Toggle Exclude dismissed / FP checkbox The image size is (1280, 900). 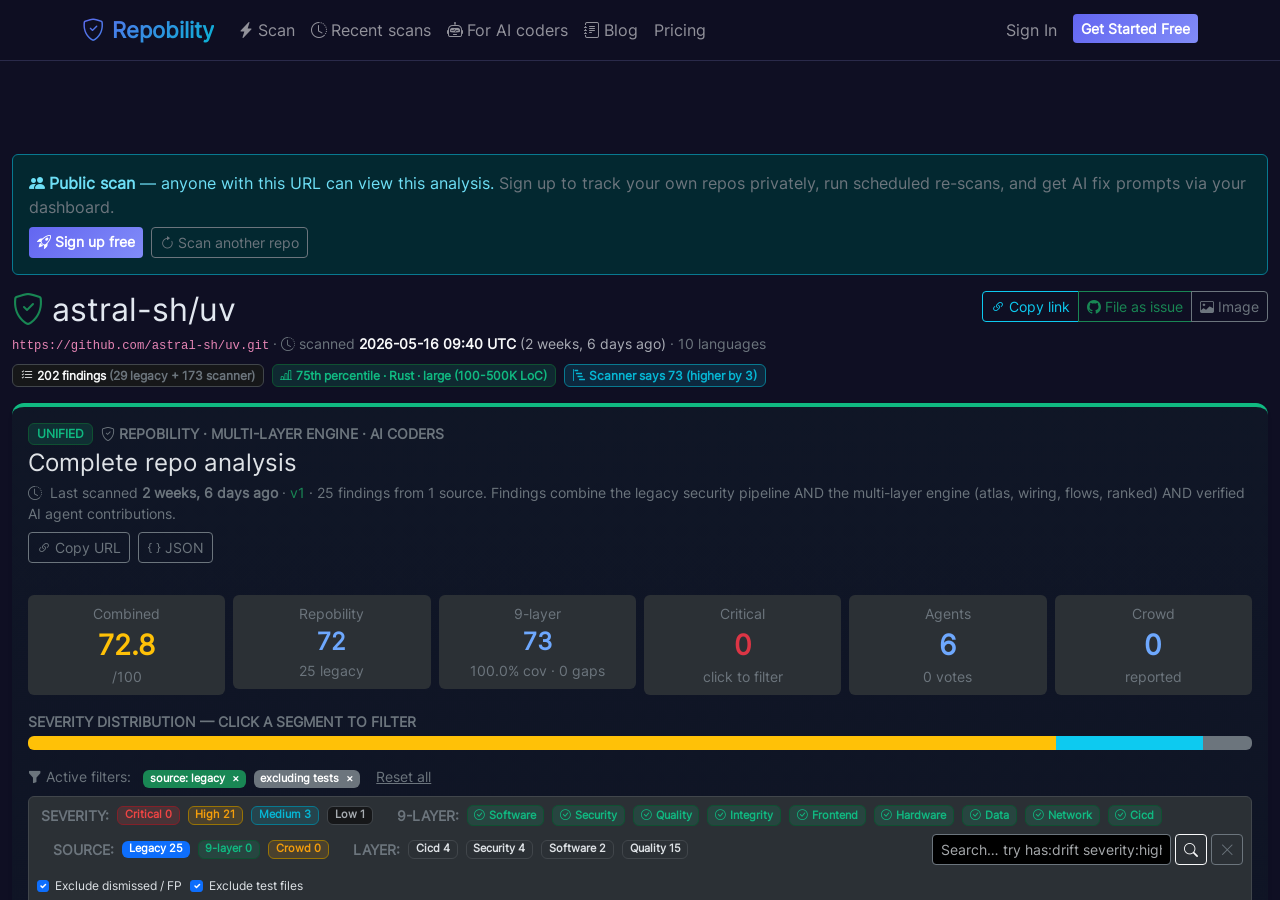[43, 886]
